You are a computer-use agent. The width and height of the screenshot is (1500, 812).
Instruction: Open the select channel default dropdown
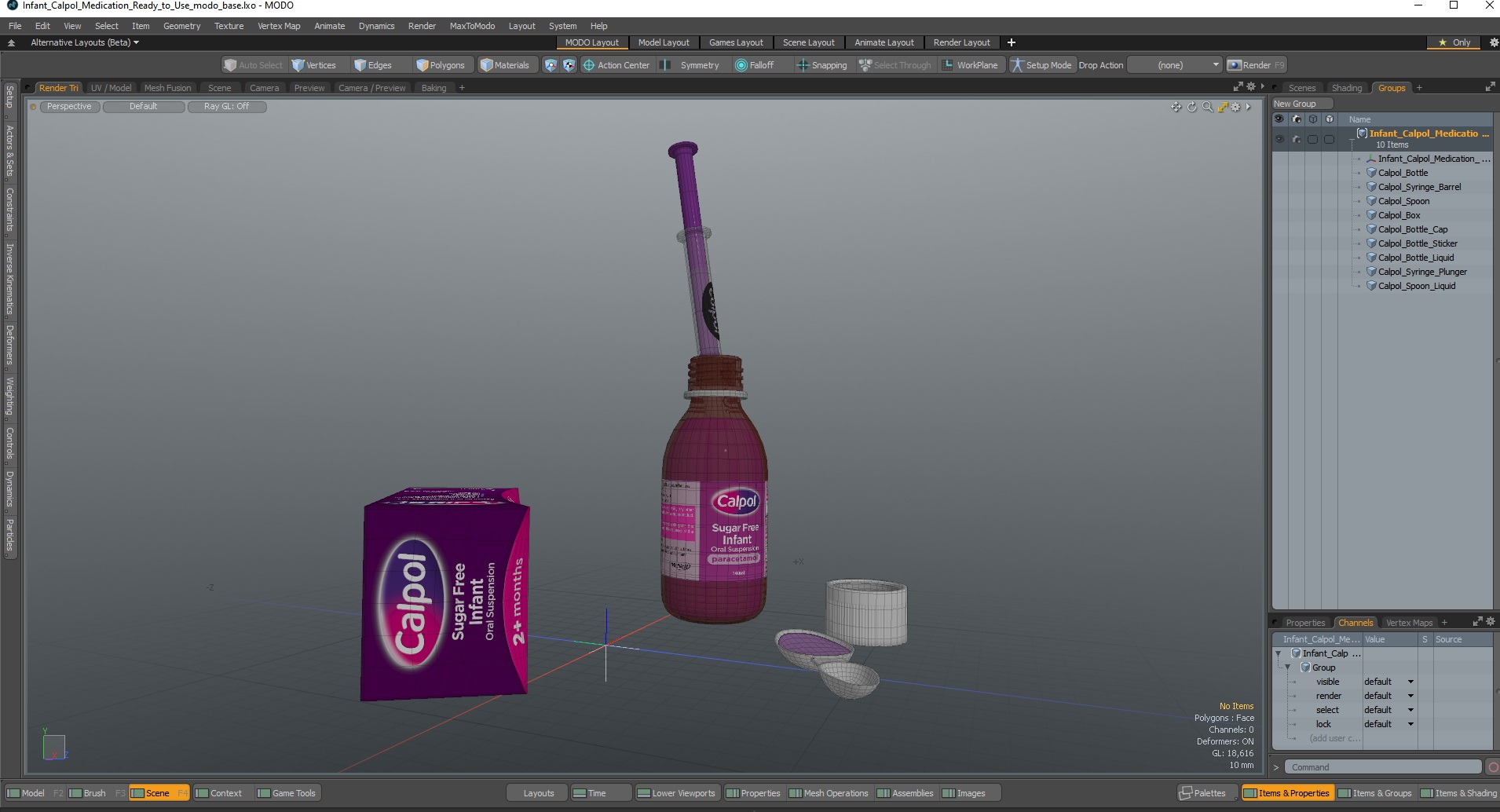tap(1388, 710)
